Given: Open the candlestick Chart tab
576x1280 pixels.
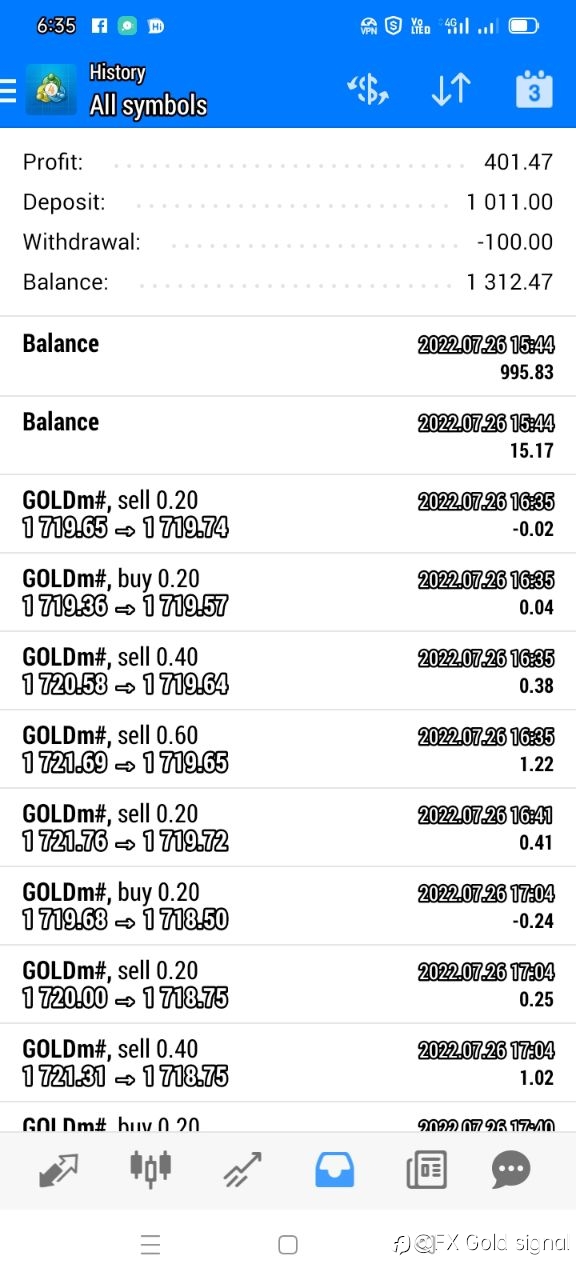Looking at the screenshot, I should [150, 1167].
